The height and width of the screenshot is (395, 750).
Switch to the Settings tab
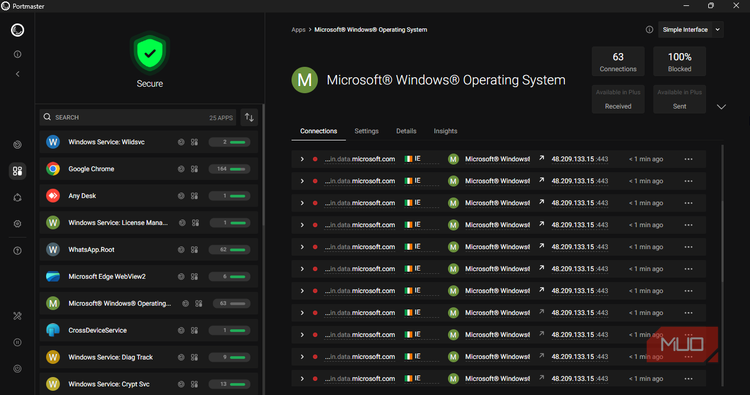pyautogui.click(x=366, y=131)
